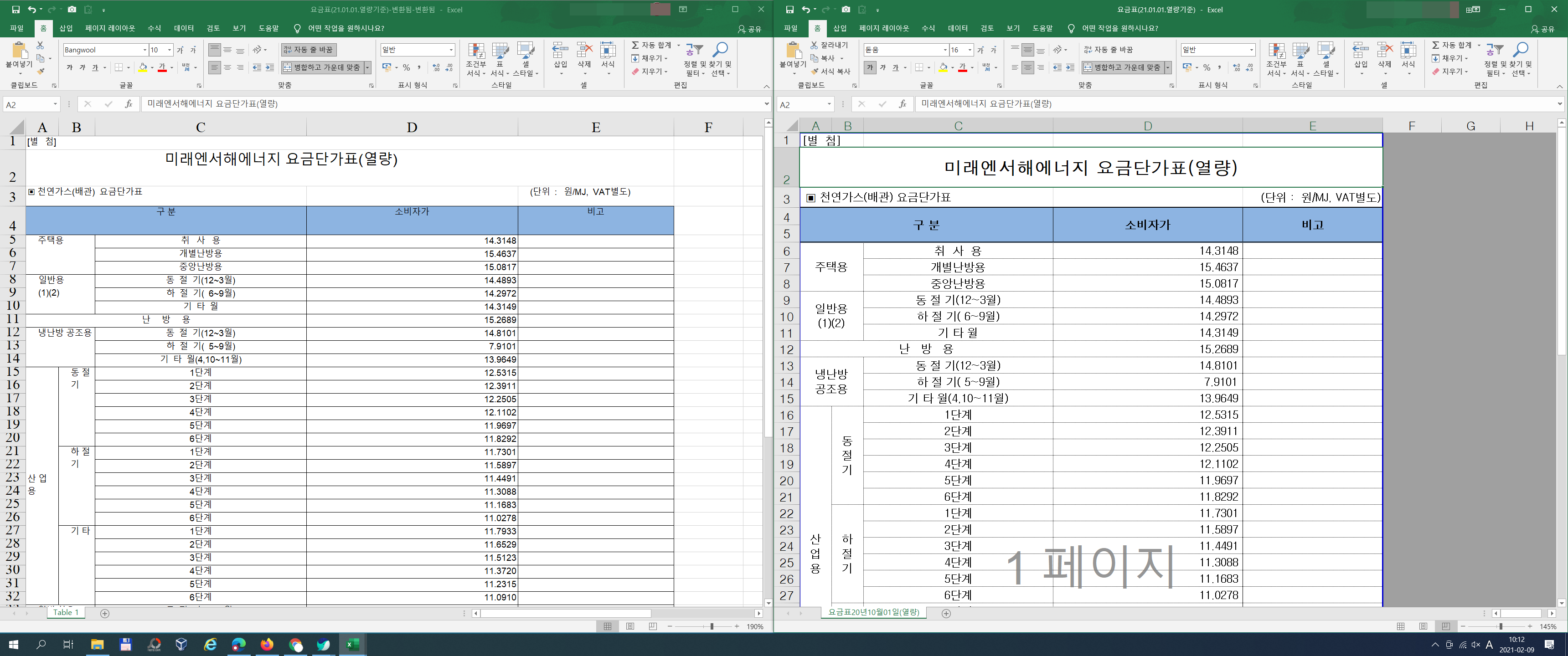Click Insert Cells icon in right window ribbon
Viewport: 1568px width, 656px height.
pos(1361,51)
